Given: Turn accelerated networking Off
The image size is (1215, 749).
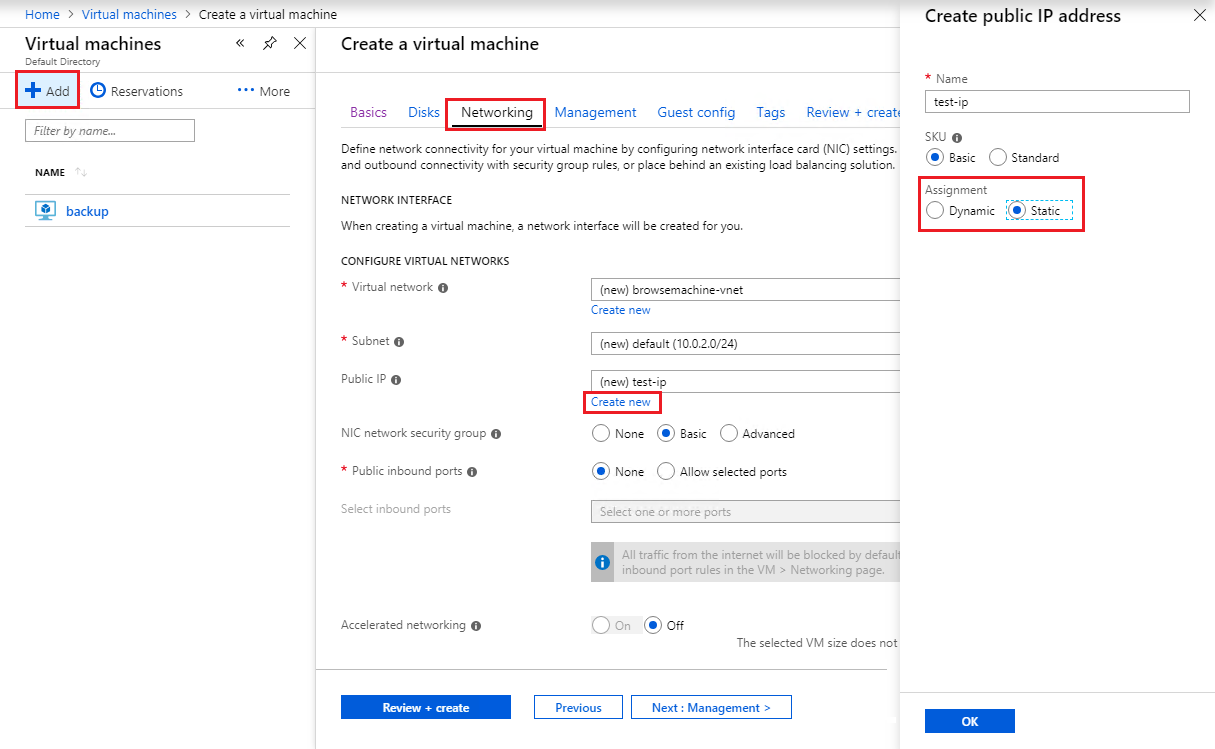Looking at the screenshot, I should pyautogui.click(x=653, y=625).
